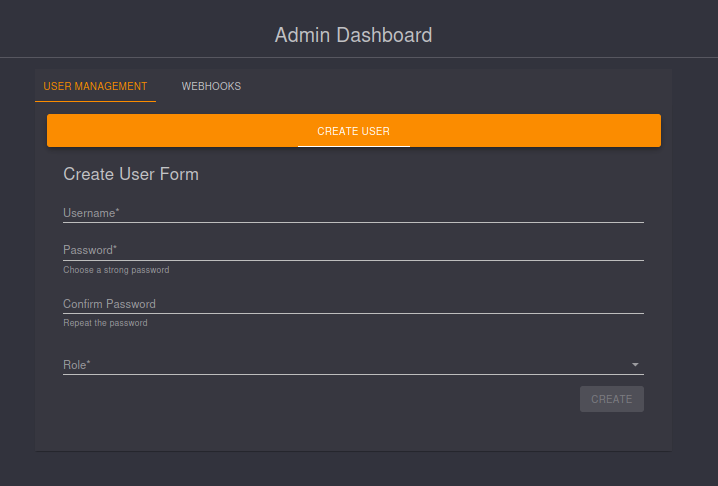
Task: Click the Create User Form heading
Action: click(x=131, y=174)
